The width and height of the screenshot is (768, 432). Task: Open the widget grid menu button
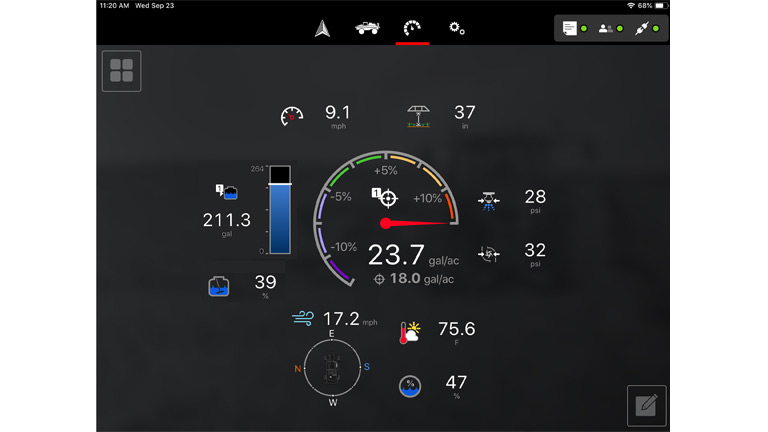point(121,71)
